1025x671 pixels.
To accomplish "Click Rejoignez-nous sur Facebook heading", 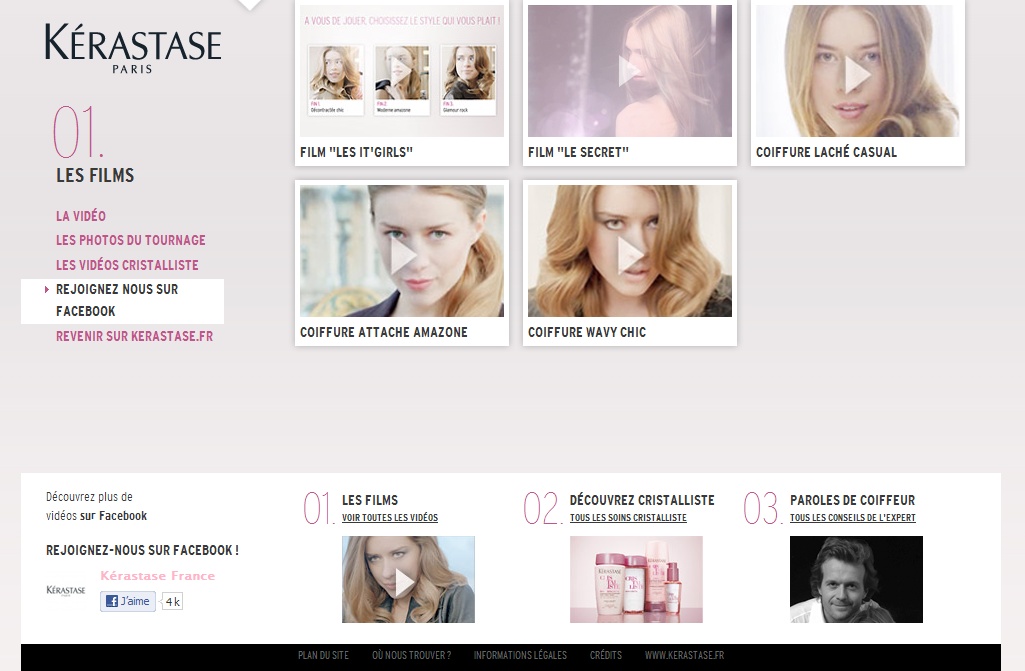I will click(x=143, y=551).
